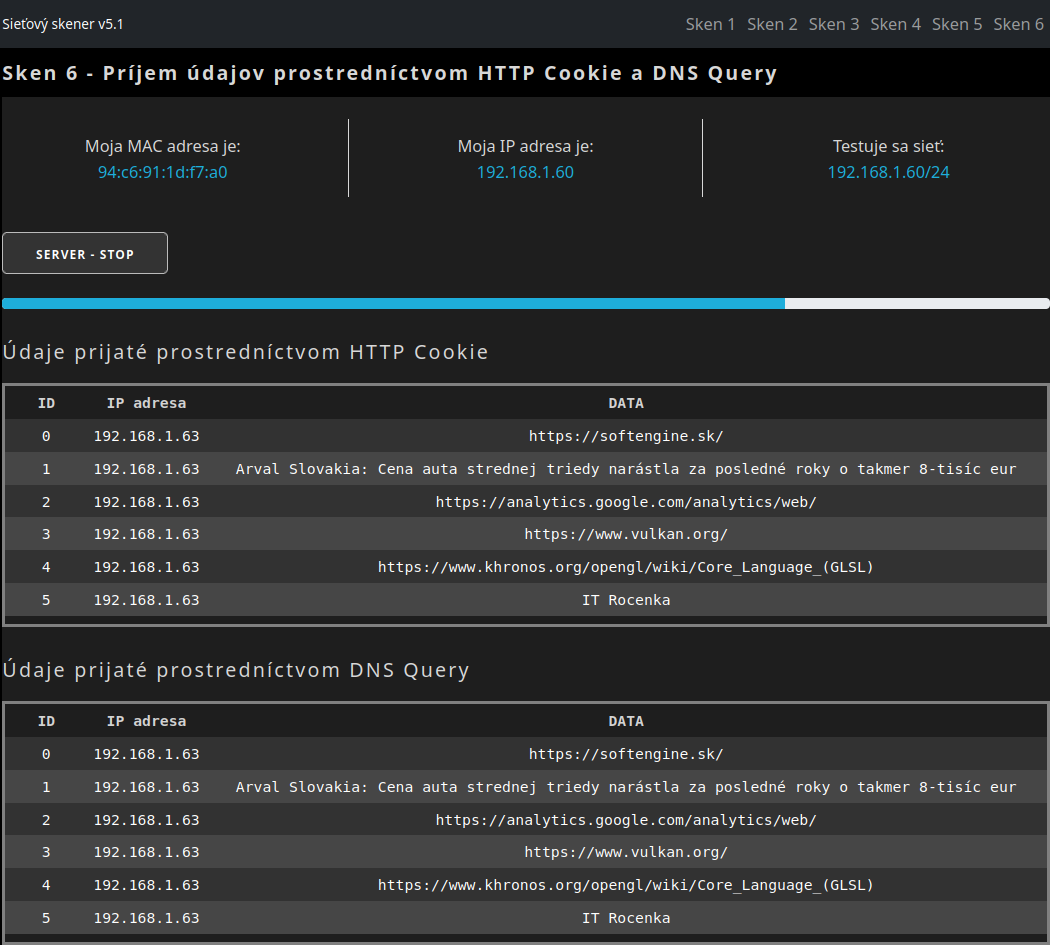Click my IP address value 192.168.1.60
The width and height of the screenshot is (1050, 945).
pos(525,172)
